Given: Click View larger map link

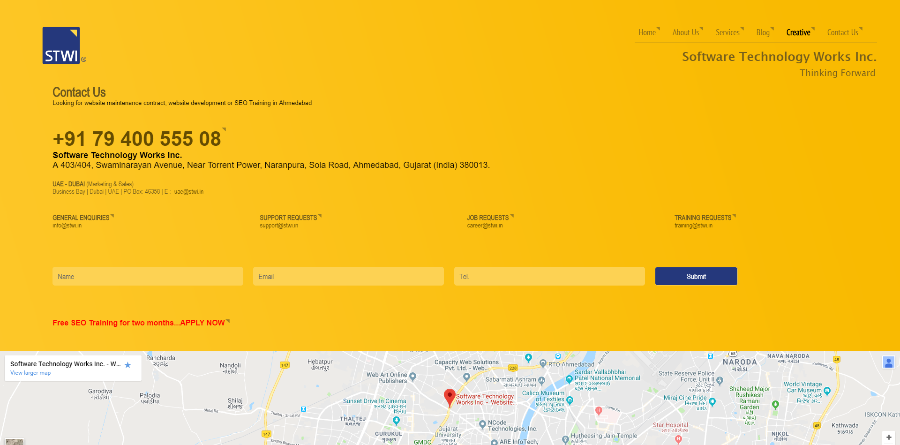Looking at the screenshot, I should click(30, 373).
